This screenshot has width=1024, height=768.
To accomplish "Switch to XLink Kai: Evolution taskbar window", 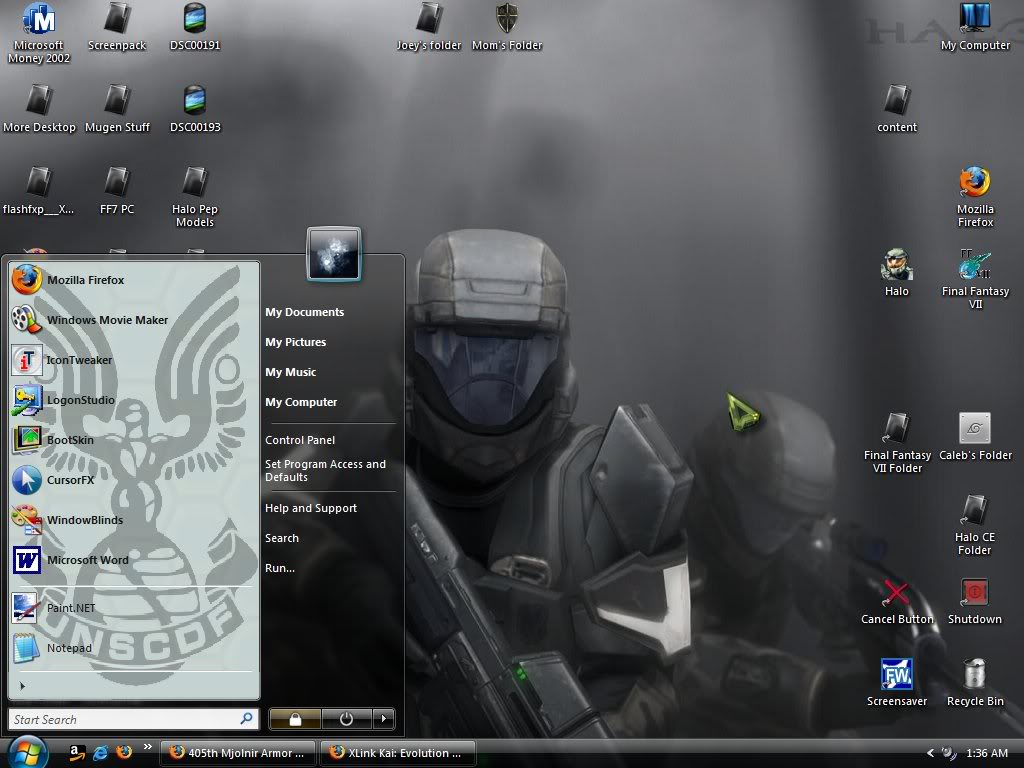I will tap(398, 753).
